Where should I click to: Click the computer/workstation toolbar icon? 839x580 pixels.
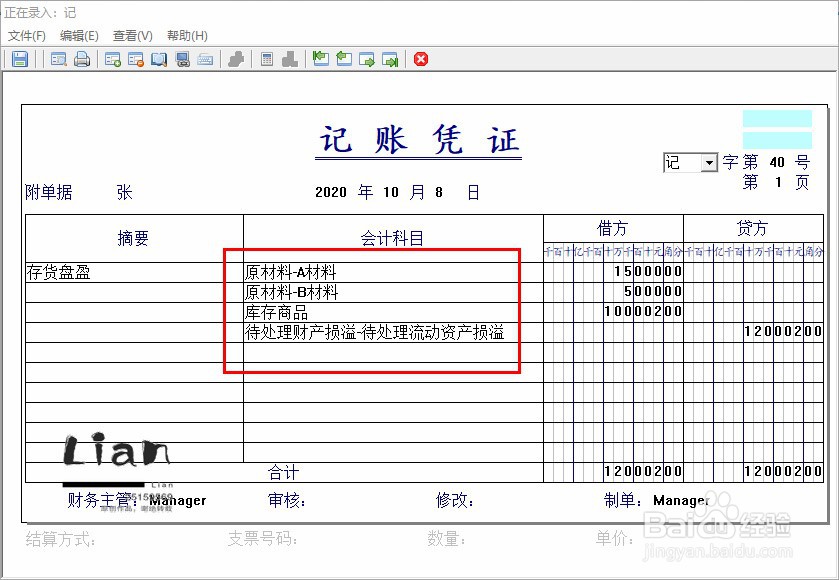[181, 59]
